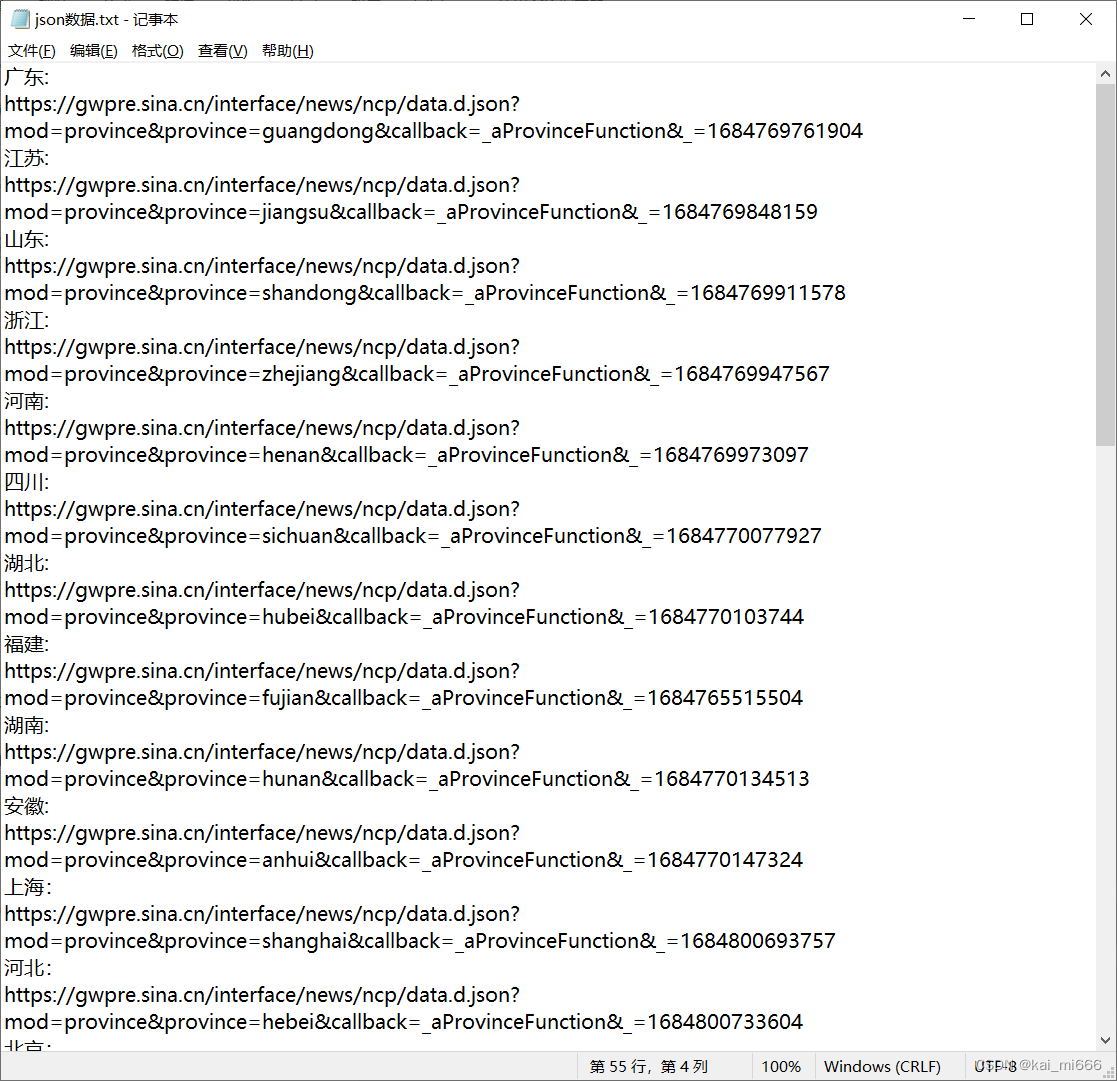Click the line with province=hubei

pyautogui.click(x=404, y=617)
